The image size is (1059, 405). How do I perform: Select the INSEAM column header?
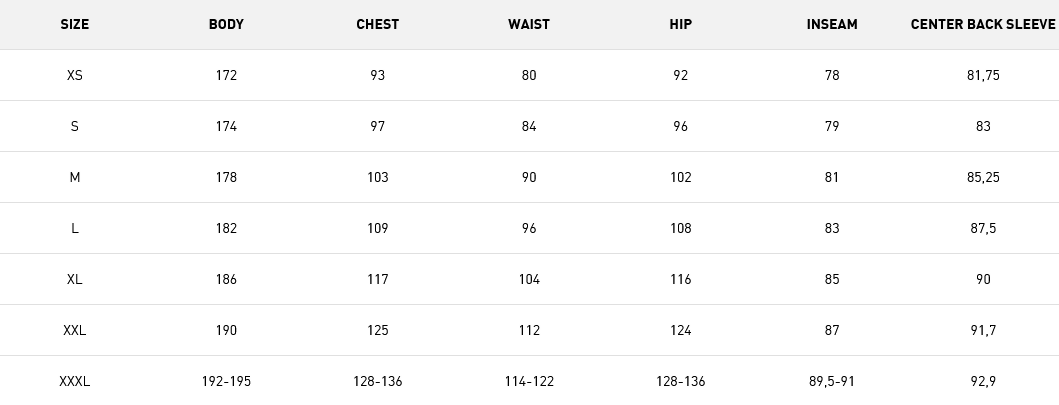pos(832,24)
